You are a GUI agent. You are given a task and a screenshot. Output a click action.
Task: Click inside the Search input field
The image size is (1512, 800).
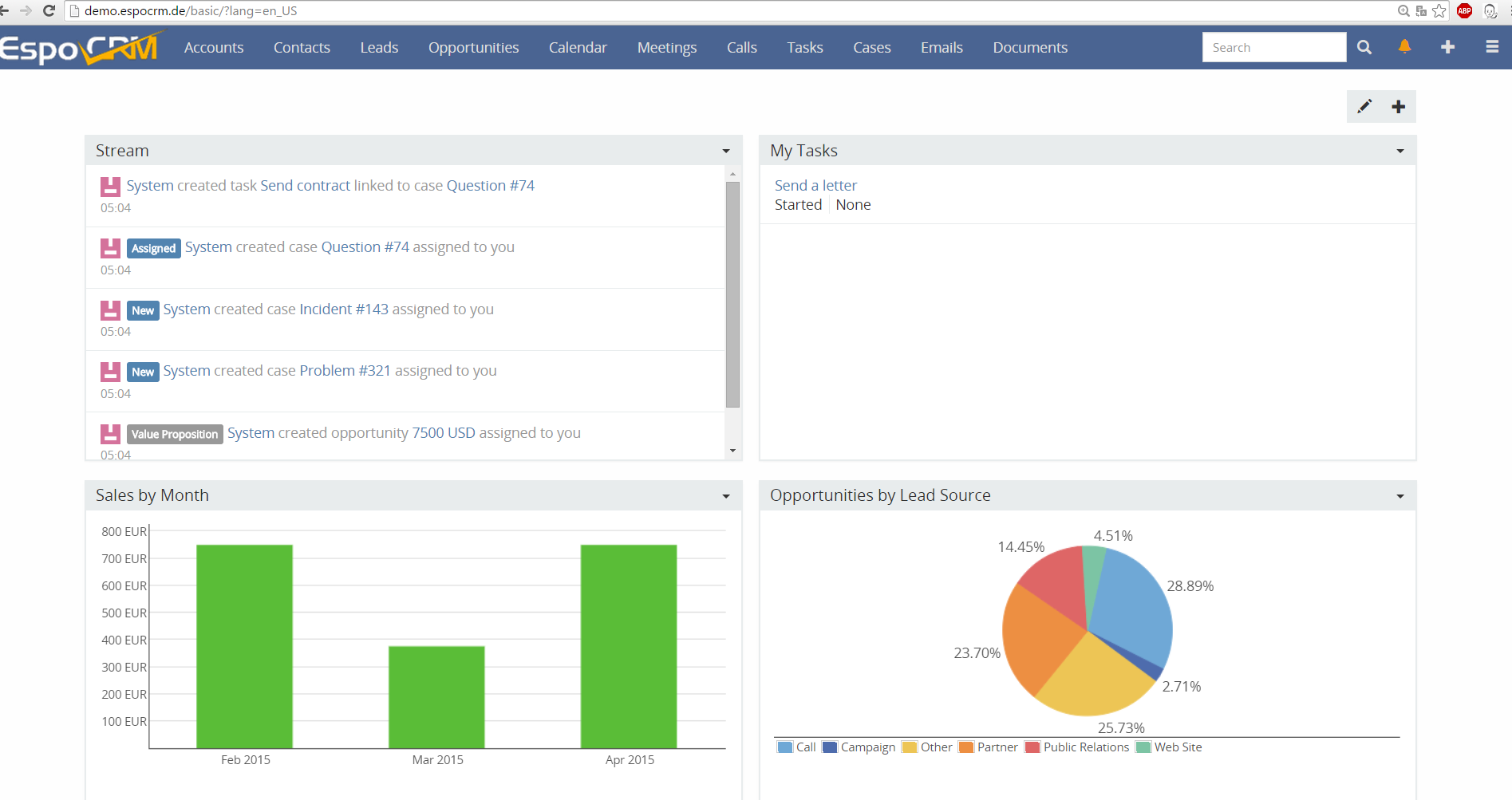[x=1273, y=48]
